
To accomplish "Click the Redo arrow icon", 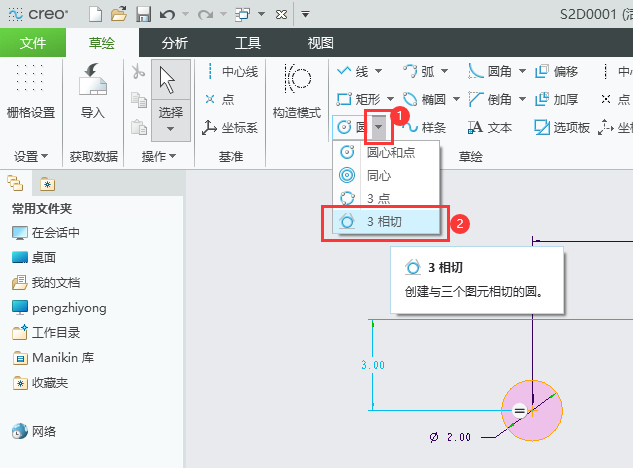I will [x=205, y=15].
